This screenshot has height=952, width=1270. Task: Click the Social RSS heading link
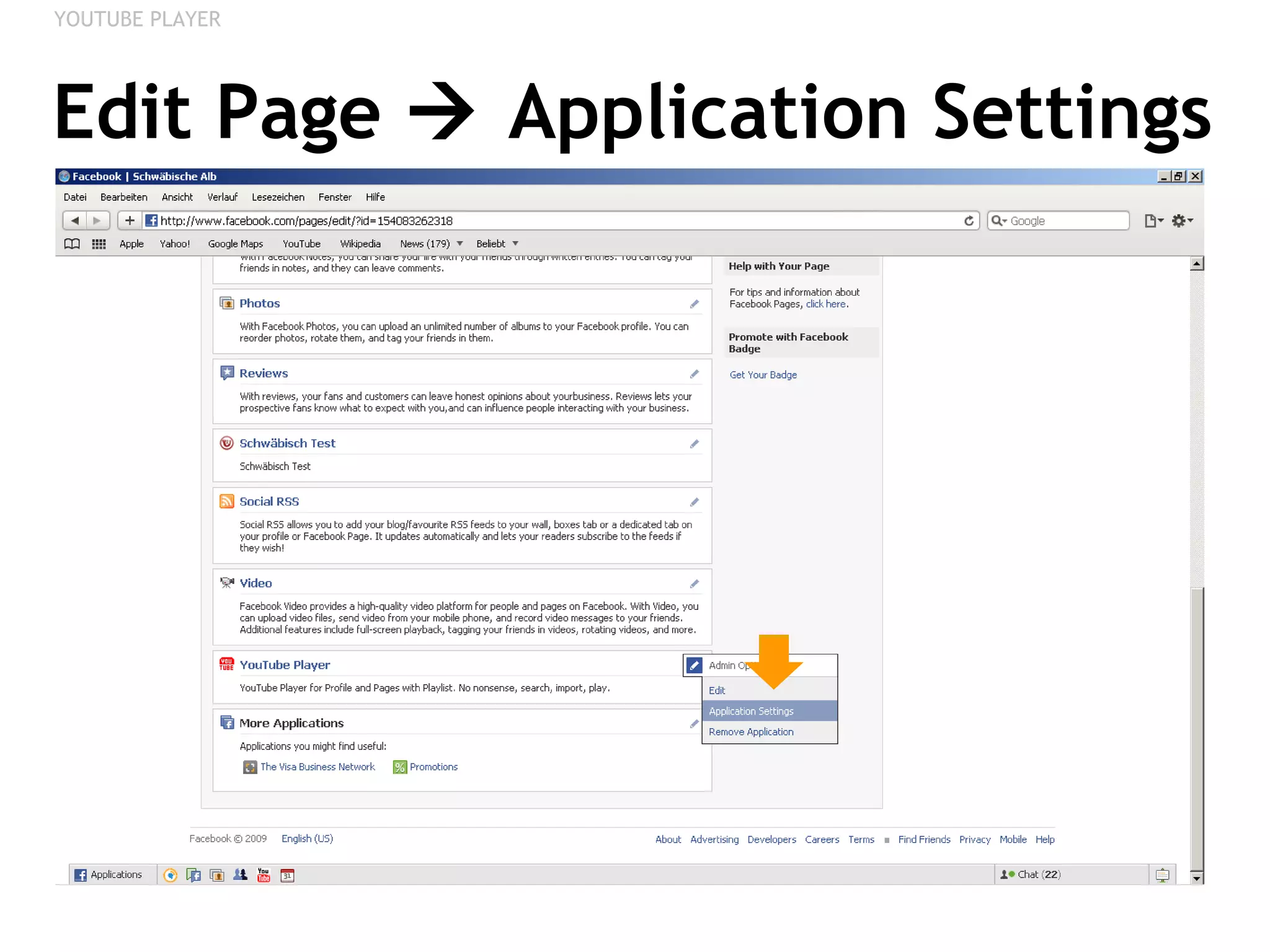click(269, 501)
